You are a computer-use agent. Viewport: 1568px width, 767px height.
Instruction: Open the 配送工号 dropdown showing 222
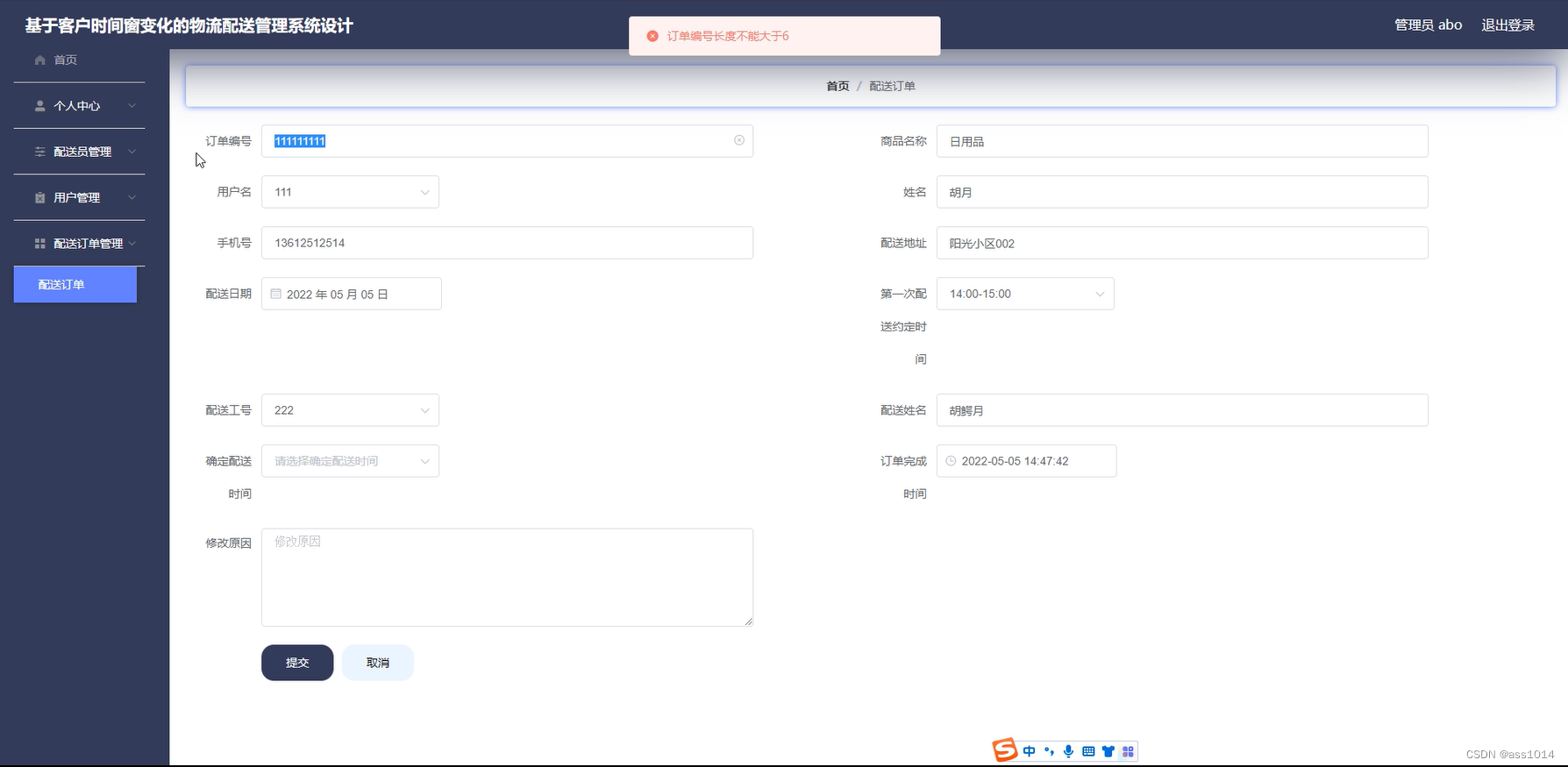350,410
